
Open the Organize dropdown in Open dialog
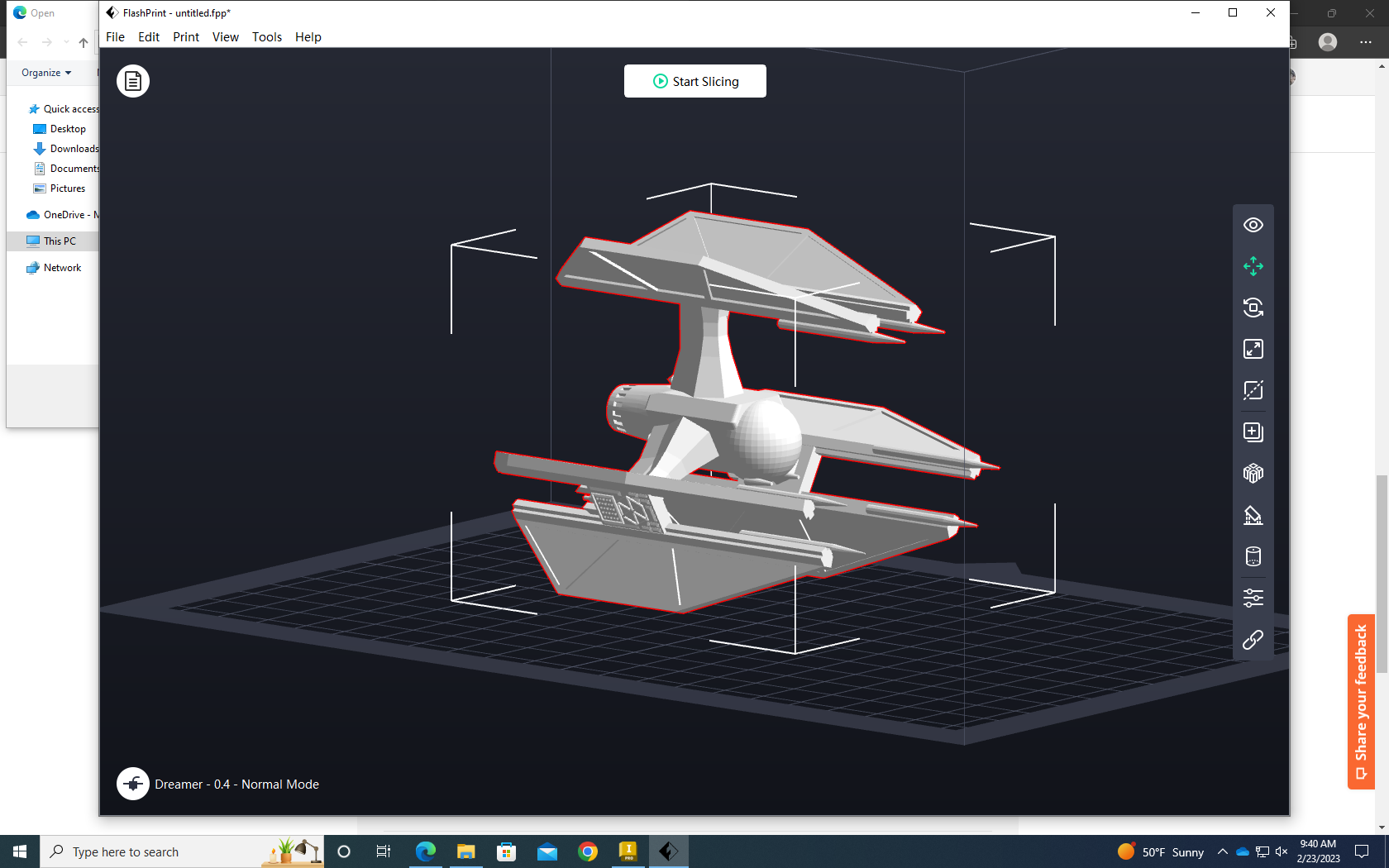click(46, 73)
